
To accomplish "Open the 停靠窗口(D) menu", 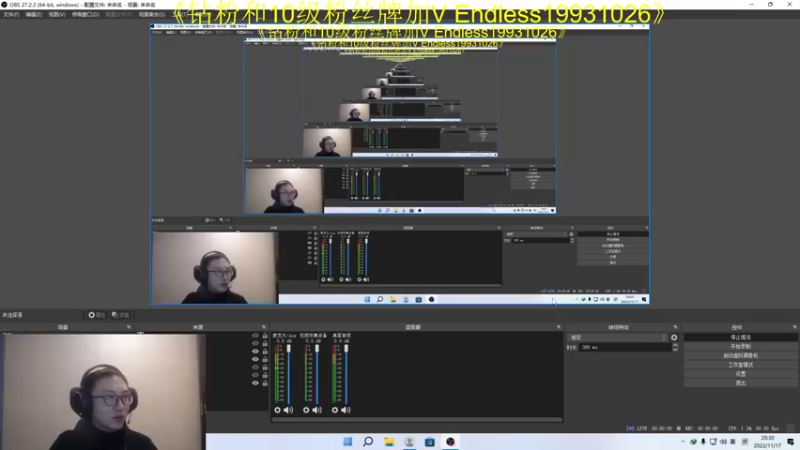I will pyautogui.click(x=85, y=14).
